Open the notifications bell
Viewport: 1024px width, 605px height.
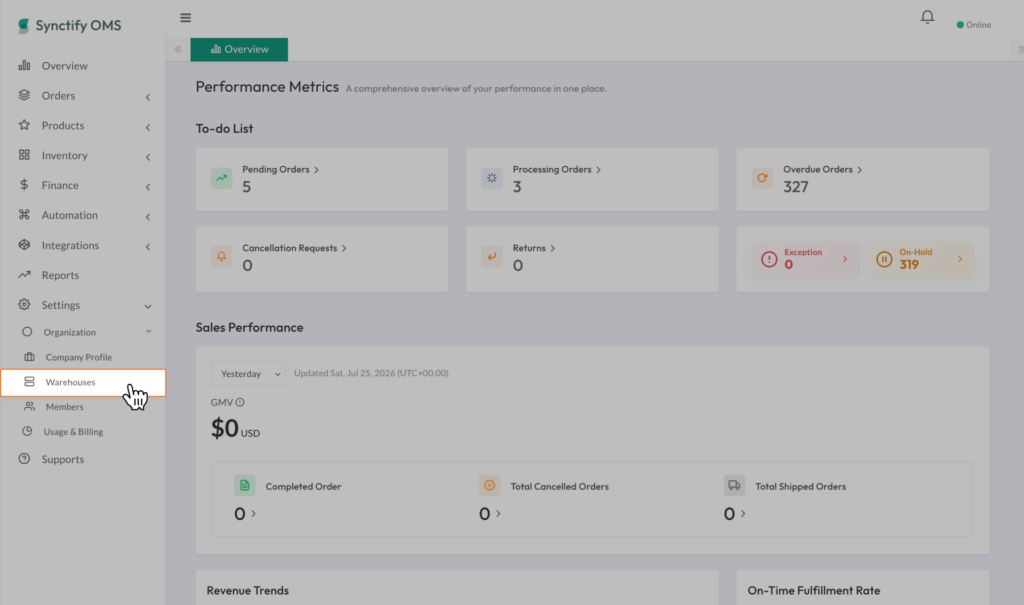(x=927, y=17)
